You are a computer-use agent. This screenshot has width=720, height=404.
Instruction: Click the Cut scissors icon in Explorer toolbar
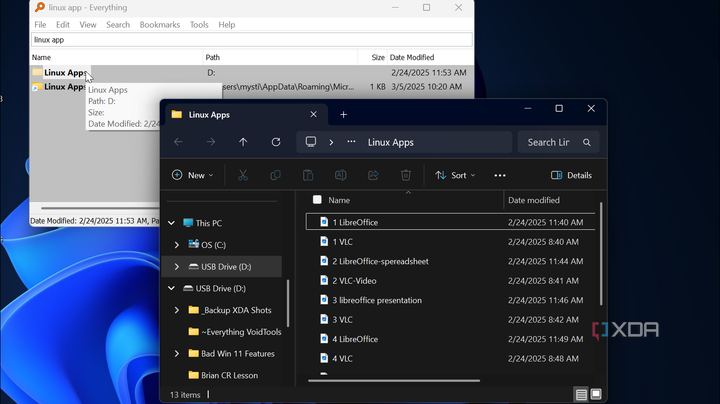[242, 175]
